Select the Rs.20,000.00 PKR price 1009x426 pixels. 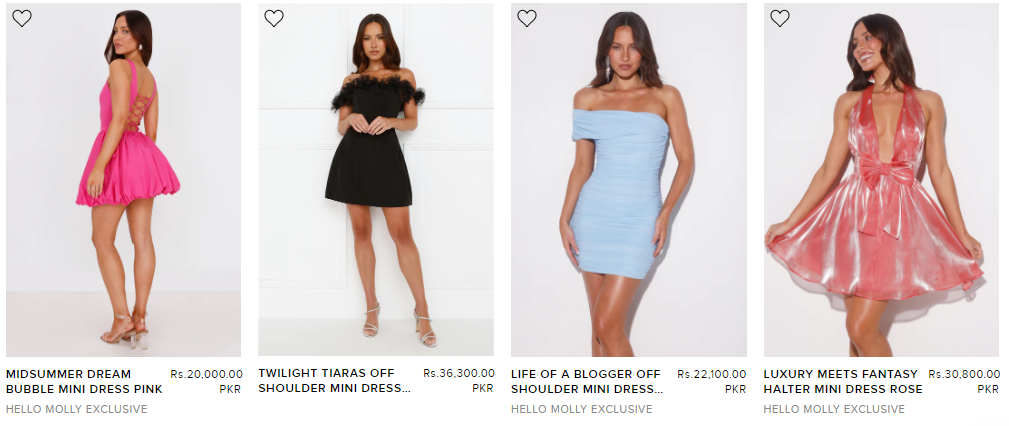coord(207,382)
